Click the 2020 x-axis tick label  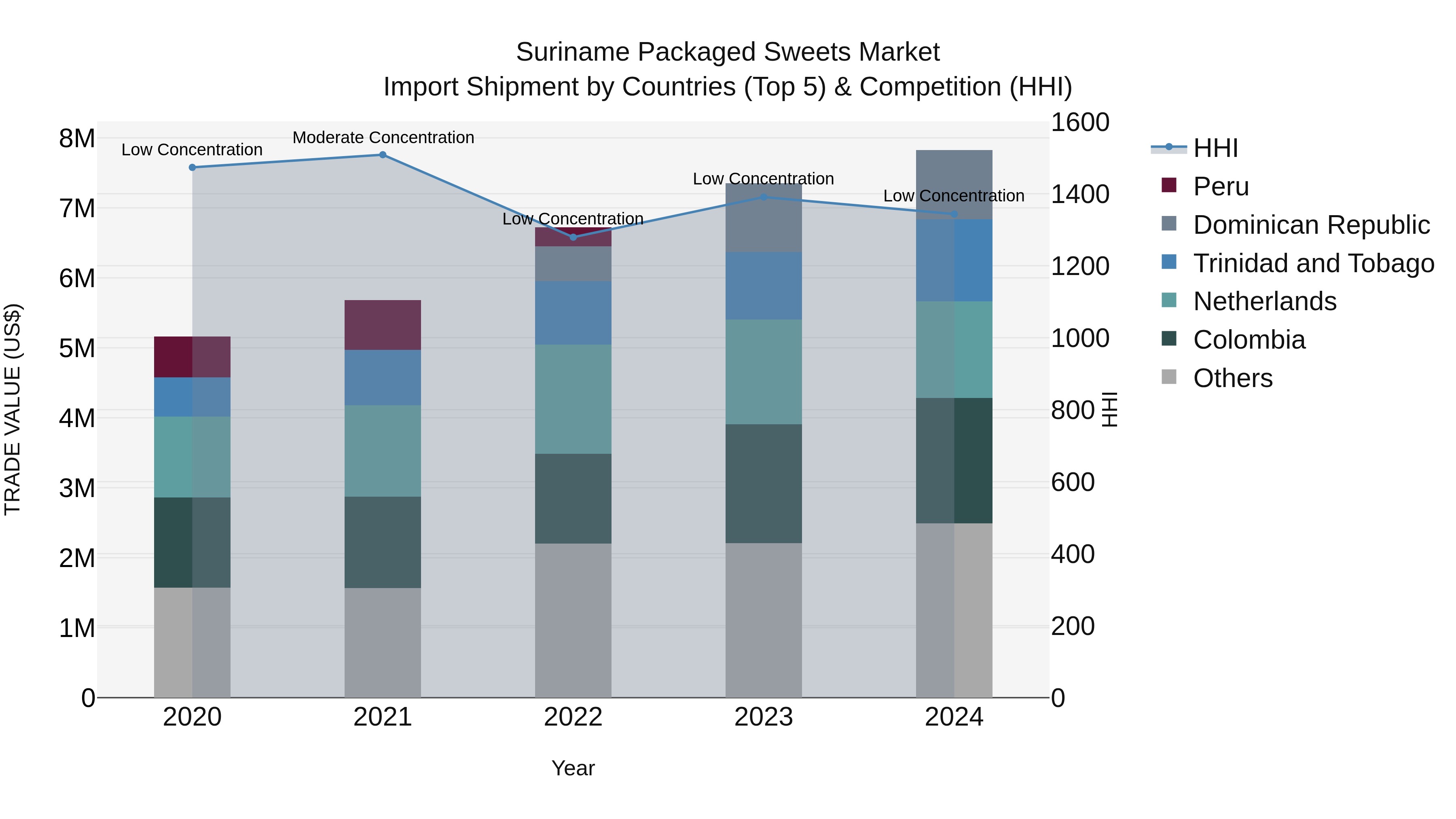pyautogui.click(x=192, y=717)
